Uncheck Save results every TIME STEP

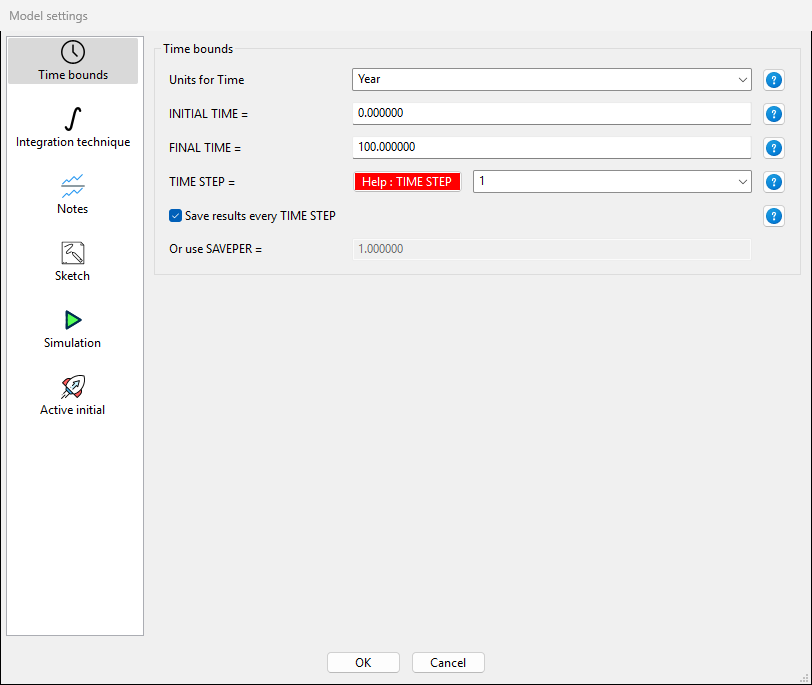pyautogui.click(x=176, y=215)
